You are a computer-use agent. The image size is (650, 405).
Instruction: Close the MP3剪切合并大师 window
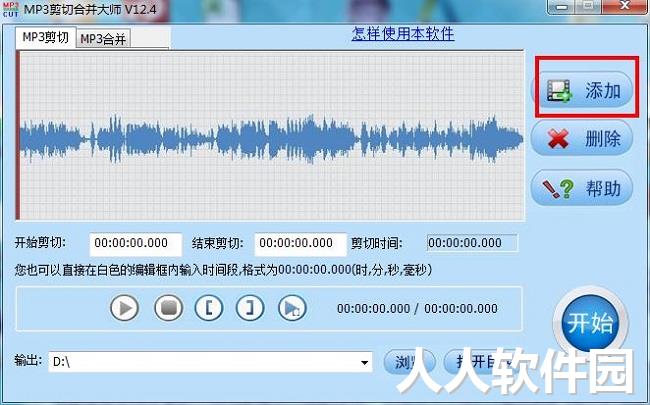pos(624,6)
